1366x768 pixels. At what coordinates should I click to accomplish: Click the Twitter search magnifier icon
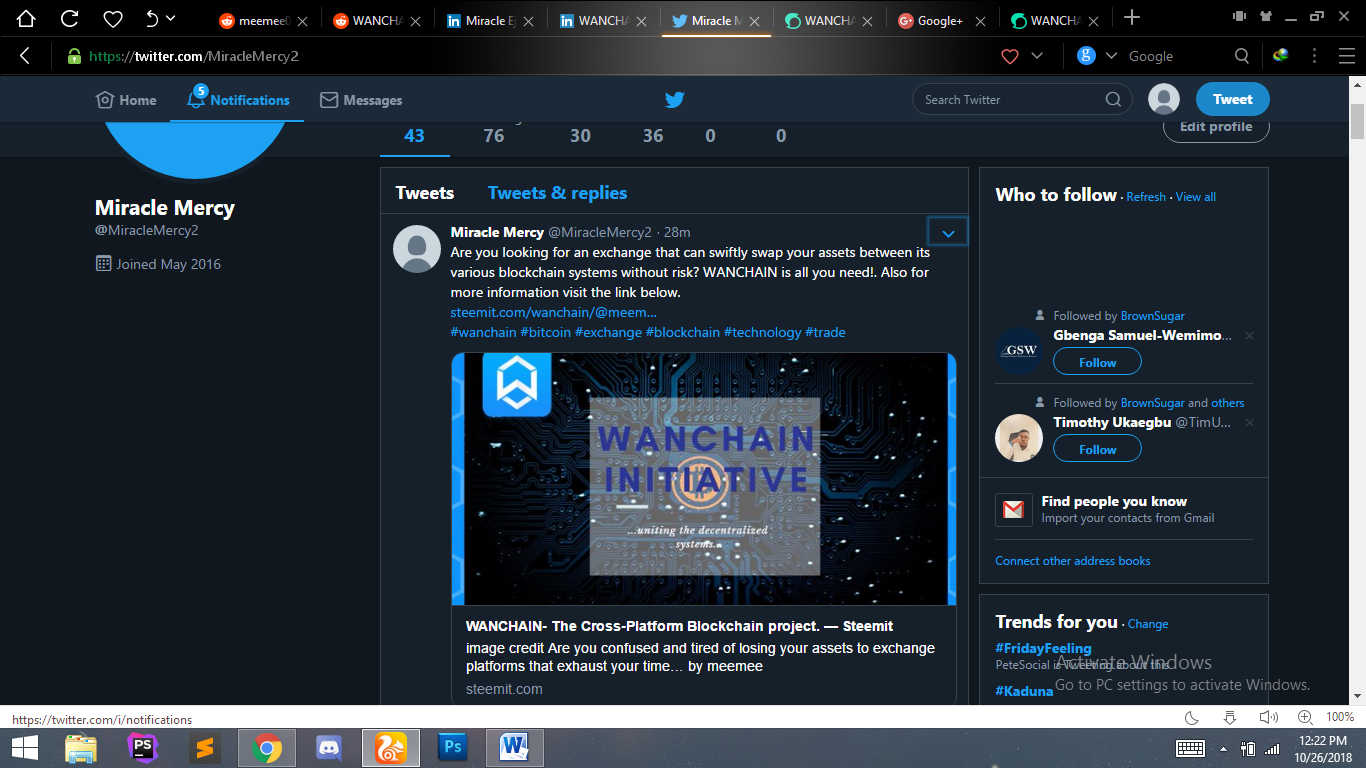coord(1113,99)
